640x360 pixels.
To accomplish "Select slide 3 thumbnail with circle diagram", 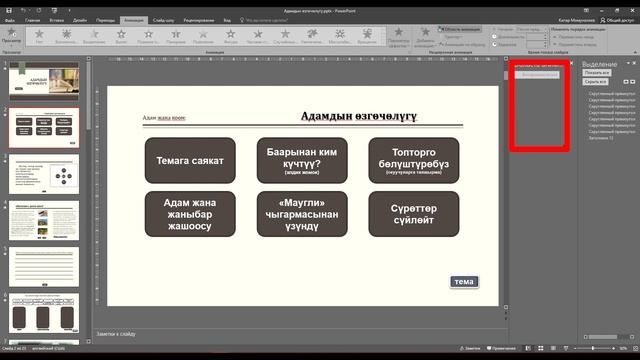I will click(44, 174).
